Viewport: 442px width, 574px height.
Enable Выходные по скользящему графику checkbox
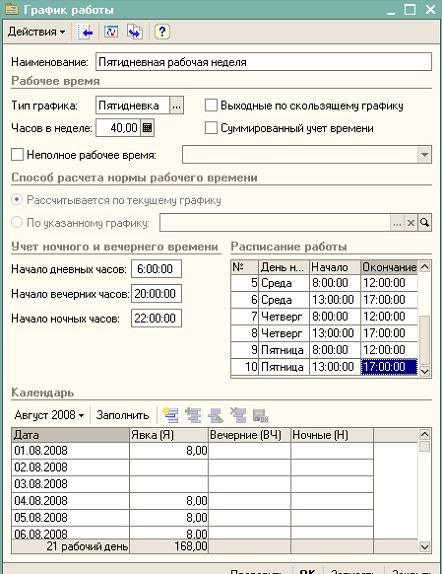[211, 105]
